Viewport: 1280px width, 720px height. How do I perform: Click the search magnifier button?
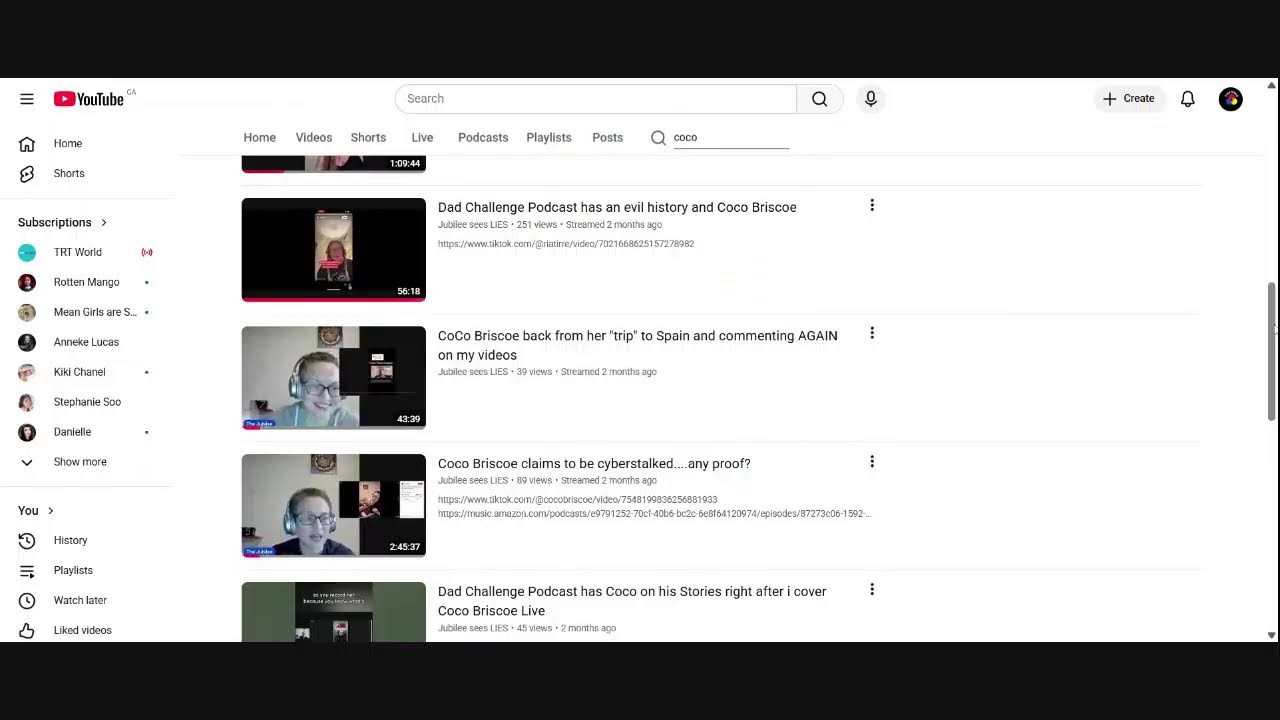point(820,99)
